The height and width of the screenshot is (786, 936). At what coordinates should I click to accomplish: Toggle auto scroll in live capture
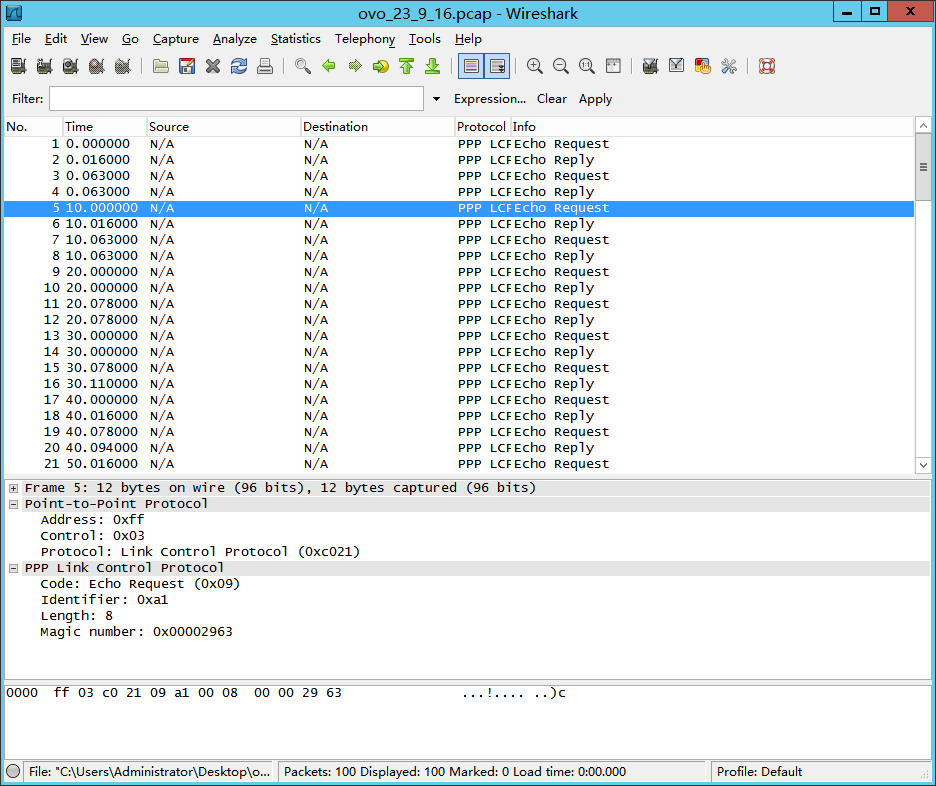497,66
